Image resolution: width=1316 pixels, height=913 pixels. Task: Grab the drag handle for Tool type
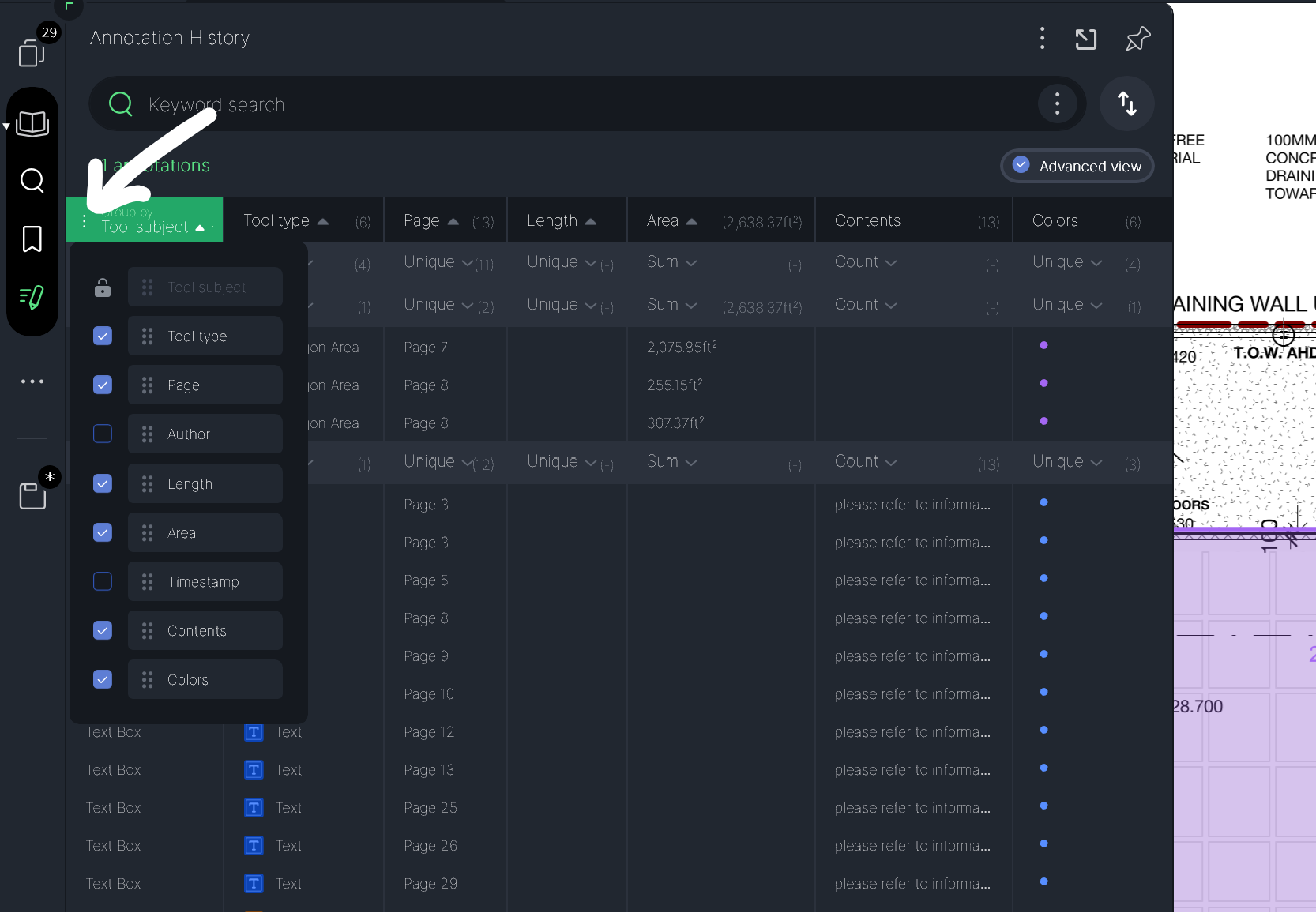pos(148,336)
